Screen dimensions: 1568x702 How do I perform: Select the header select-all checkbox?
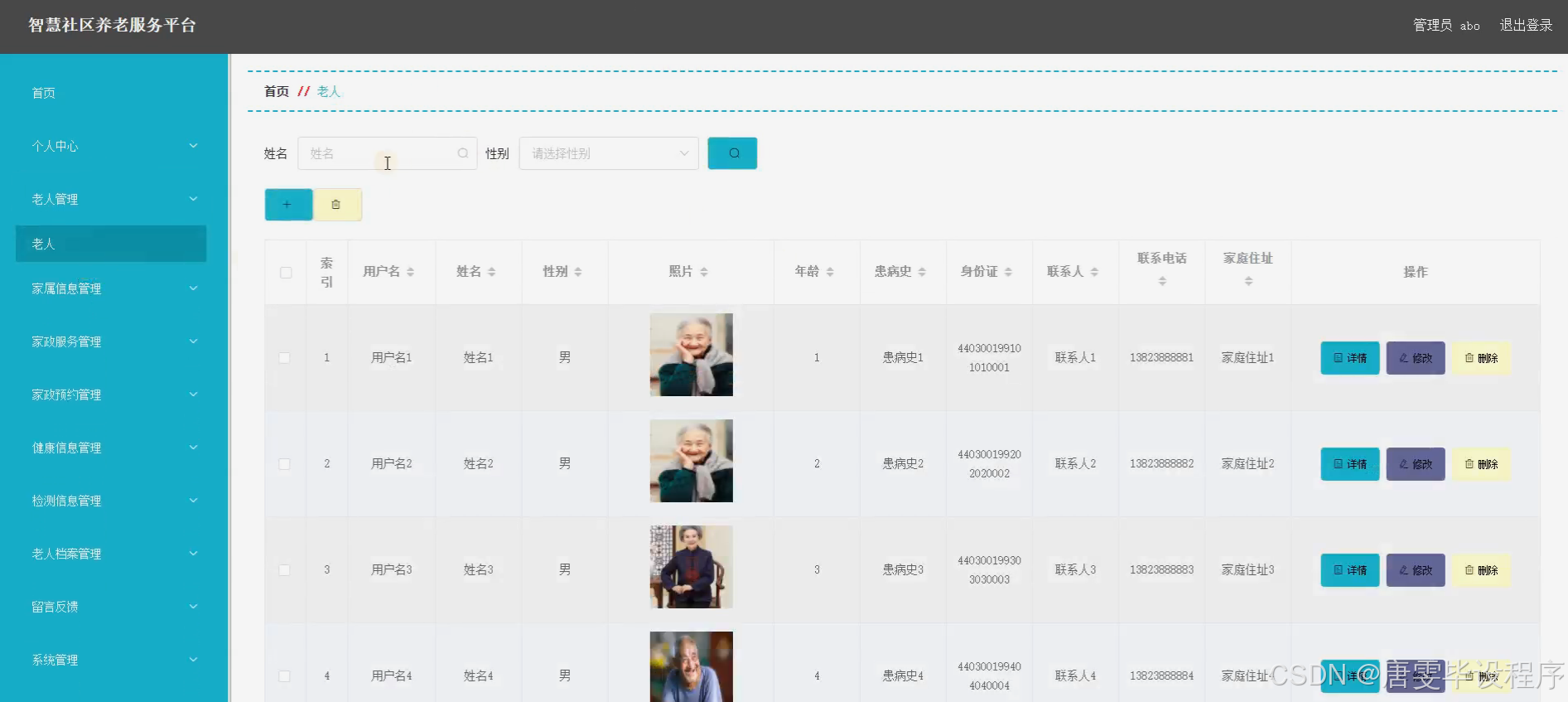tap(286, 273)
